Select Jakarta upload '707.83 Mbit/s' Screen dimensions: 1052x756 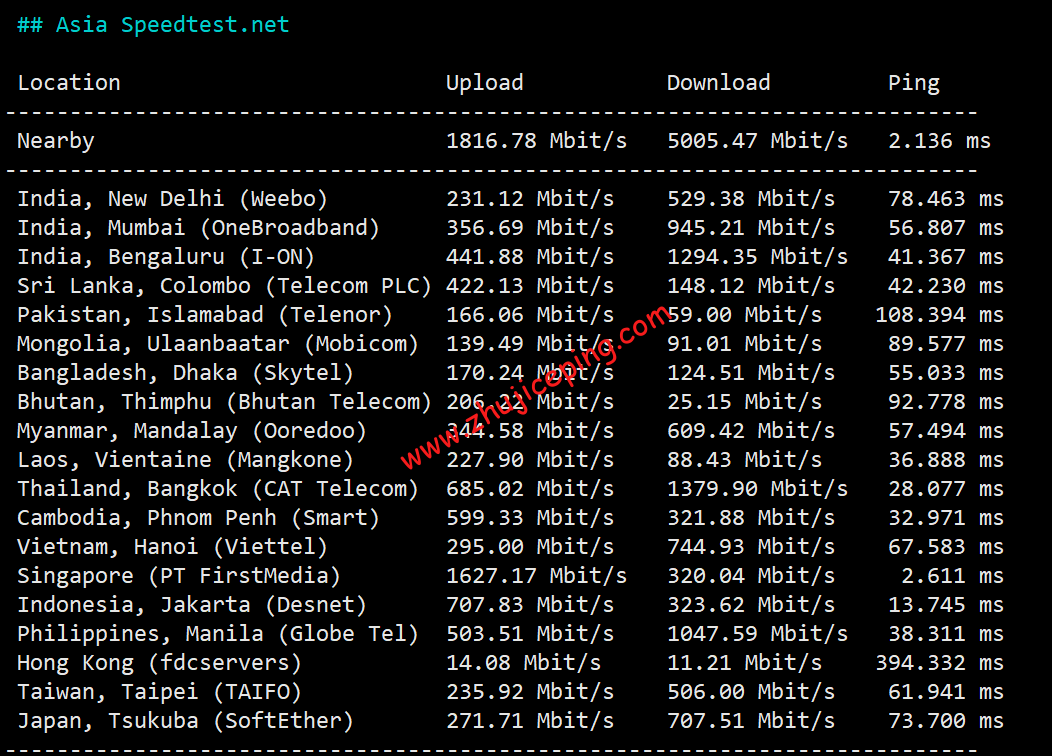[x=530, y=605]
